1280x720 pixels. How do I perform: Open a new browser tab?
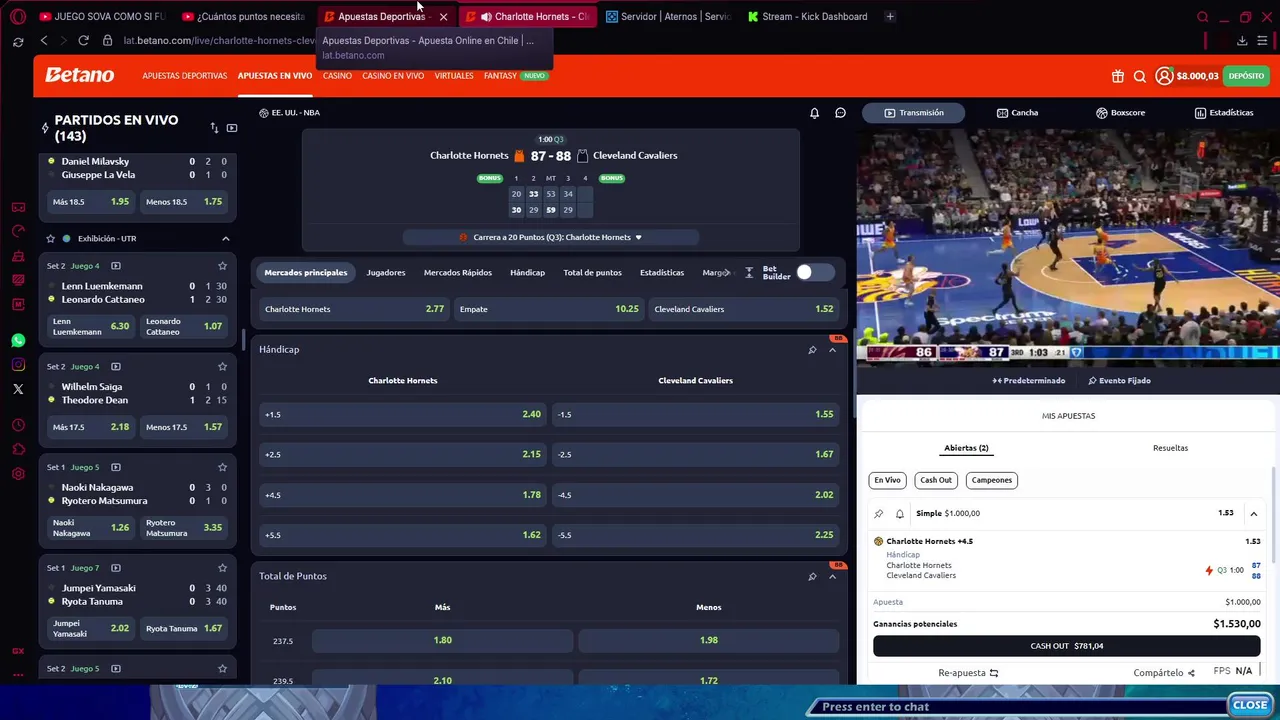pyautogui.click(x=890, y=16)
